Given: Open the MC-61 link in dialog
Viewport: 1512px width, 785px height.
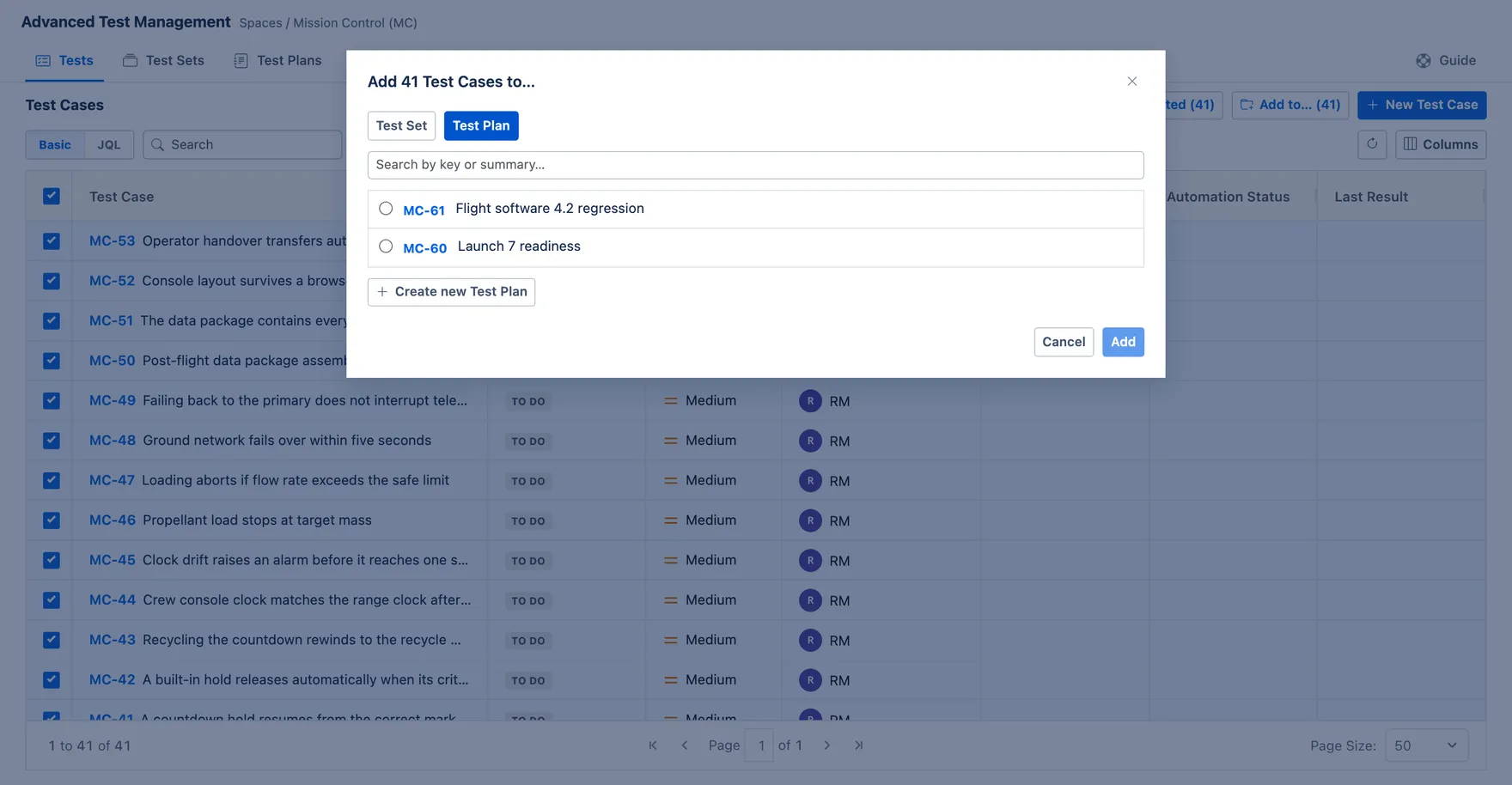Looking at the screenshot, I should (x=424, y=210).
